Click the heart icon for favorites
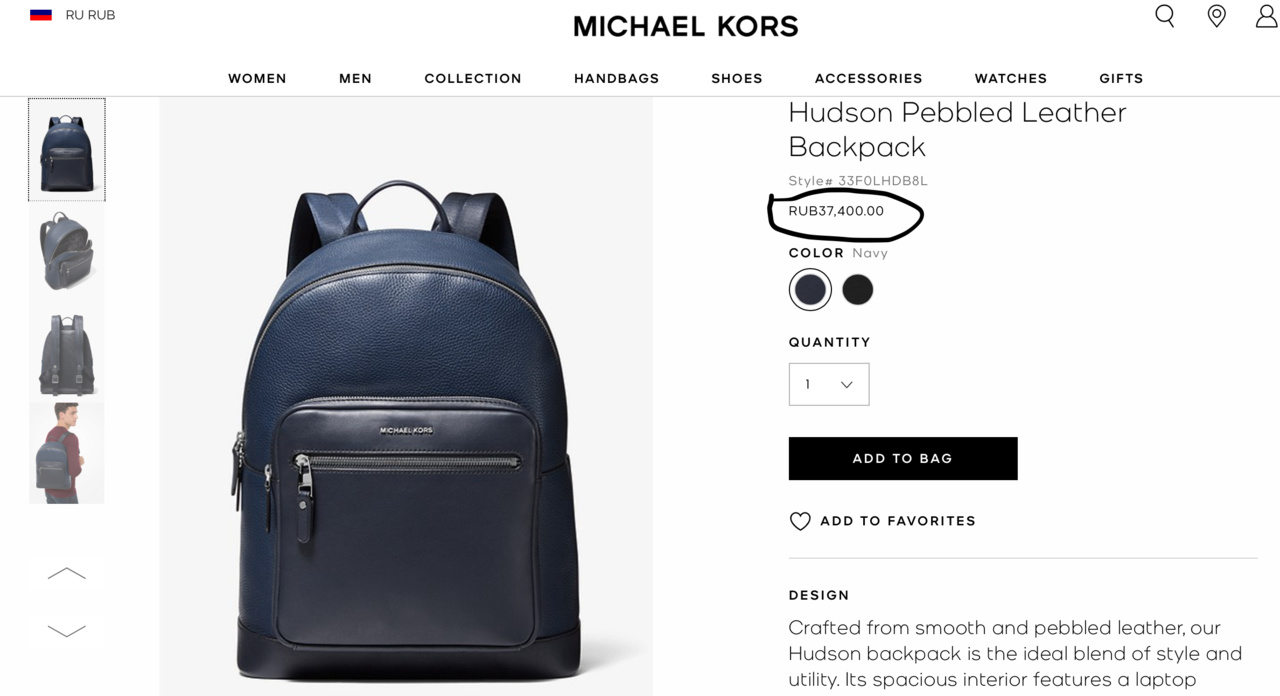The height and width of the screenshot is (696, 1280). (x=800, y=521)
